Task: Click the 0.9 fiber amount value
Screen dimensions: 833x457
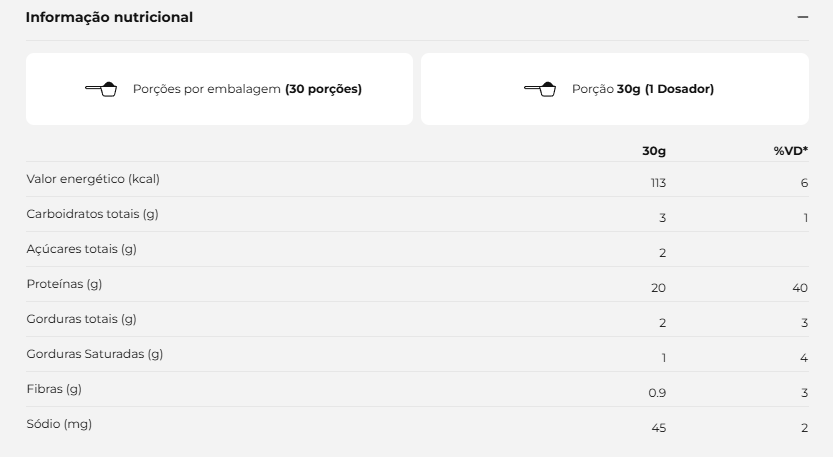Action: (x=657, y=393)
